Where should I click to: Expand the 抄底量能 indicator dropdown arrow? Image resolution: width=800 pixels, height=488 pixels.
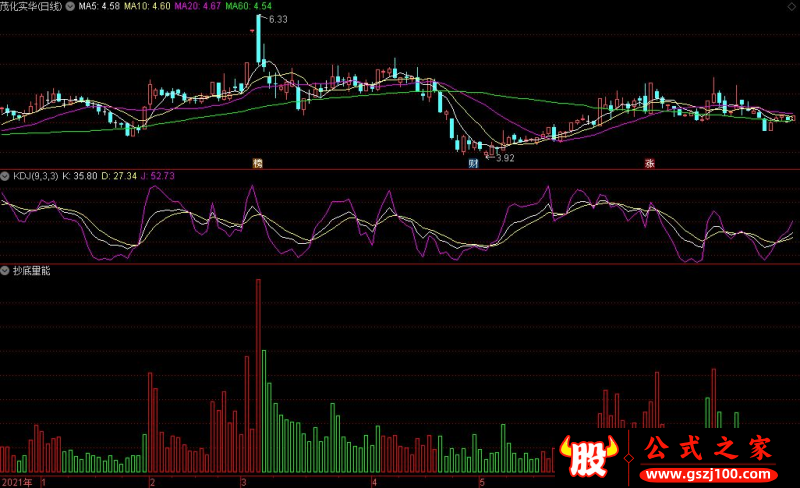point(5,271)
